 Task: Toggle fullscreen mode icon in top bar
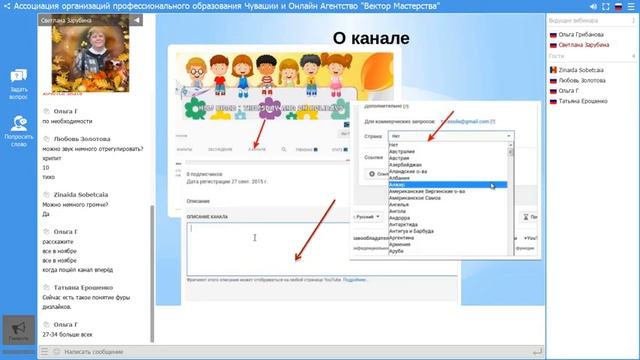pos(606,7)
